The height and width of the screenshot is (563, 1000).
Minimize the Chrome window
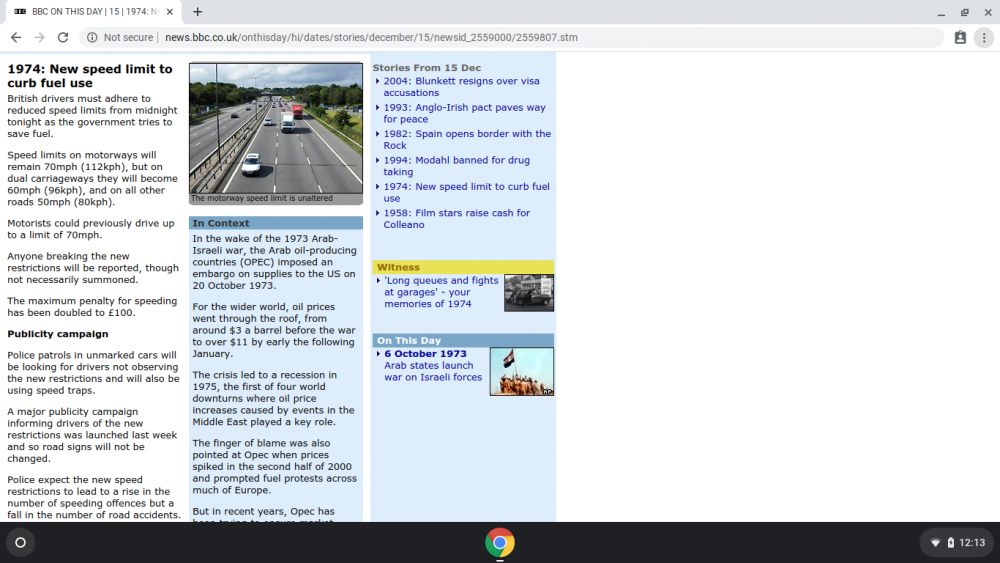pyautogui.click(x=941, y=12)
